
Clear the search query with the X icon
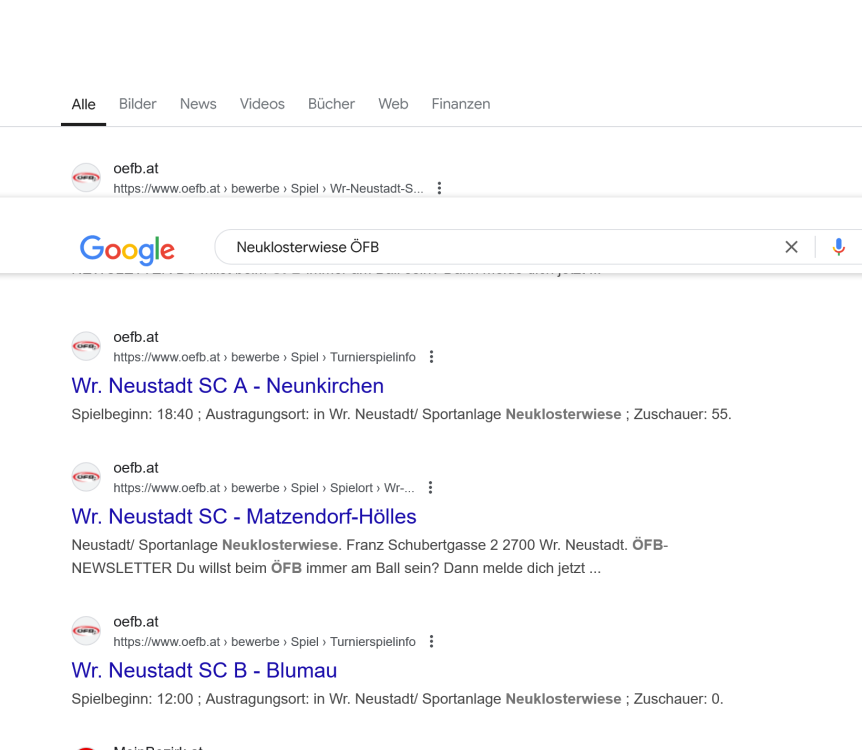point(791,246)
